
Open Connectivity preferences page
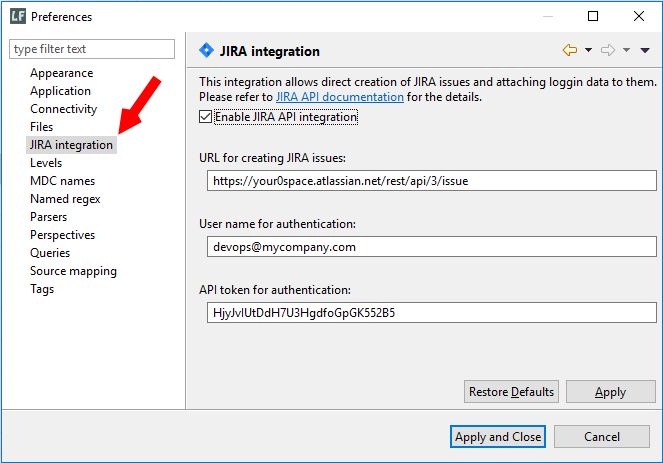click(x=63, y=109)
